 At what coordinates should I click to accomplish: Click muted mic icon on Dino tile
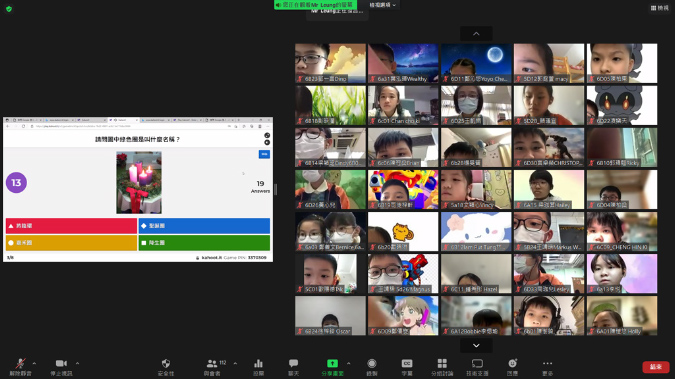click(300, 79)
